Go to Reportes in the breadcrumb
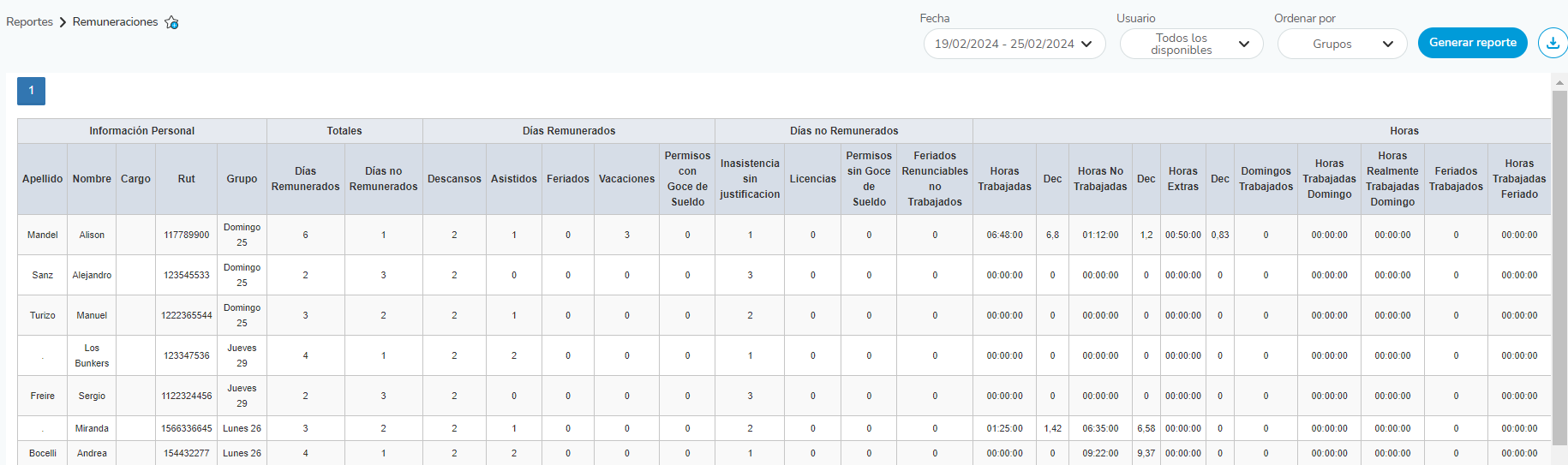Viewport: 1568px width, 465px height. click(x=29, y=22)
